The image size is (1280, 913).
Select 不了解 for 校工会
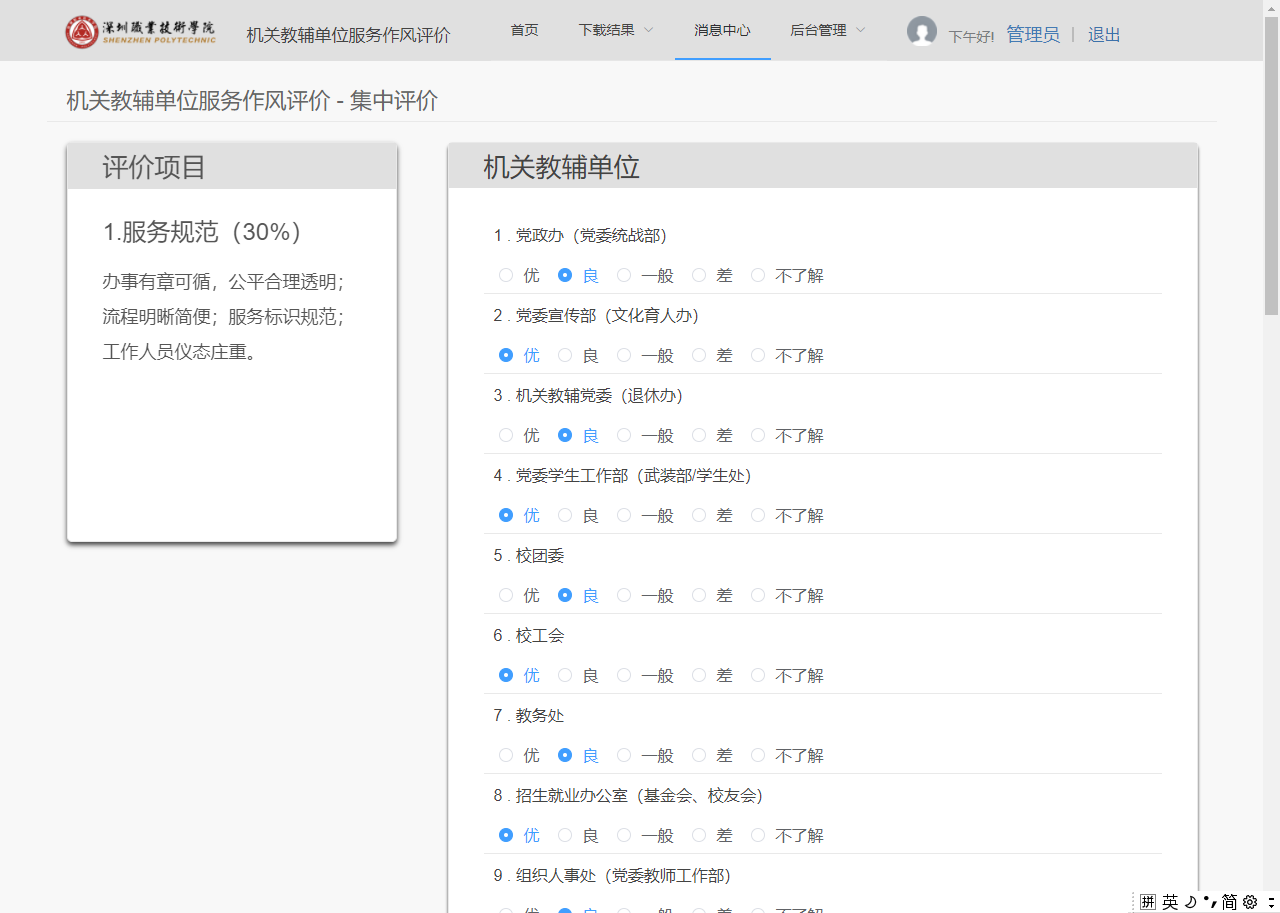coord(758,675)
